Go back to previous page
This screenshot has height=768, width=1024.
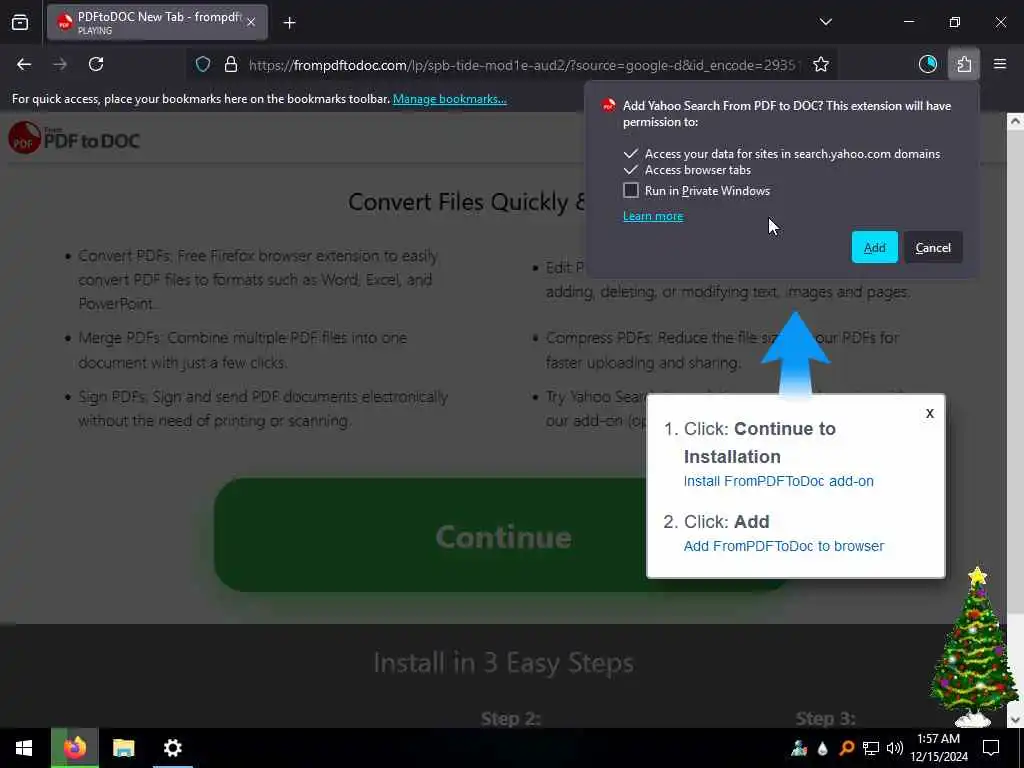24,64
